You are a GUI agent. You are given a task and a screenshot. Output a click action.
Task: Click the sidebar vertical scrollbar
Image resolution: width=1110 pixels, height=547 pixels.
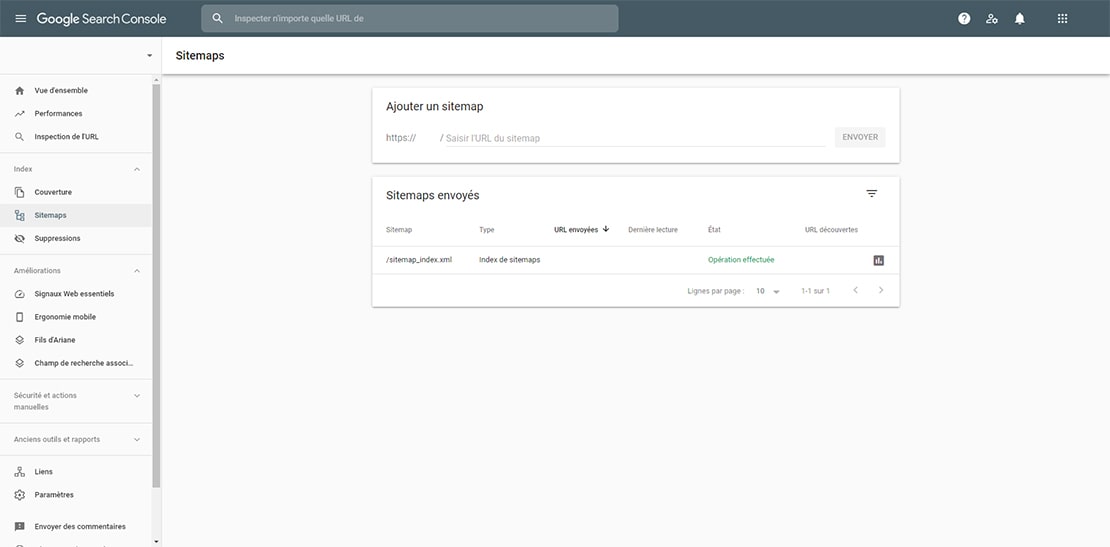(x=156, y=286)
